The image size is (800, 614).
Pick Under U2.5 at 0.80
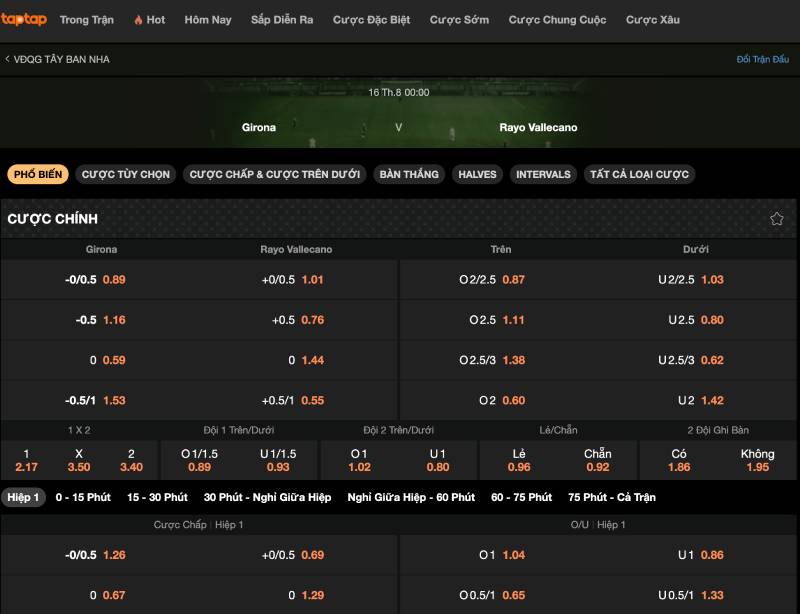point(697,320)
